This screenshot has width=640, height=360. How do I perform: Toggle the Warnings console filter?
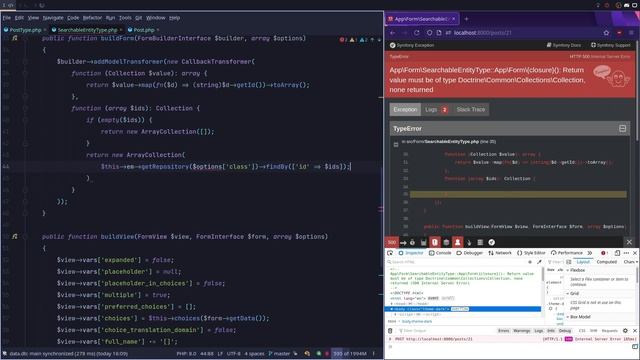point(522,331)
